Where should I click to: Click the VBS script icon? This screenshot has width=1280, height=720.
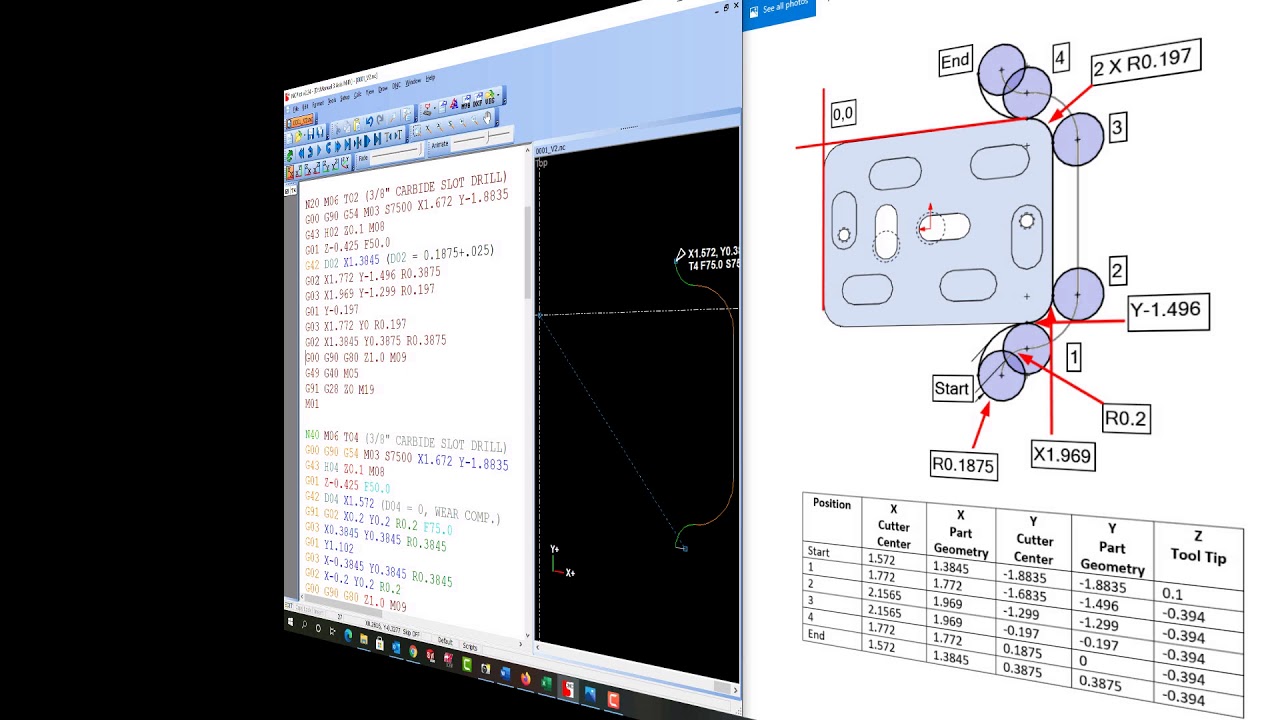tap(489, 96)
